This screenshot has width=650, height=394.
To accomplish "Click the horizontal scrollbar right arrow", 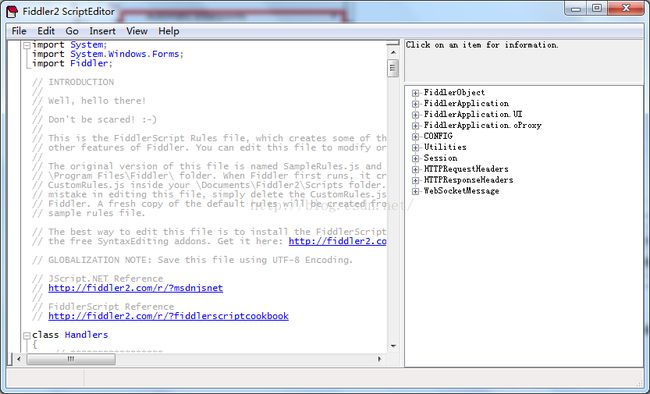I will tap(379, 359).
